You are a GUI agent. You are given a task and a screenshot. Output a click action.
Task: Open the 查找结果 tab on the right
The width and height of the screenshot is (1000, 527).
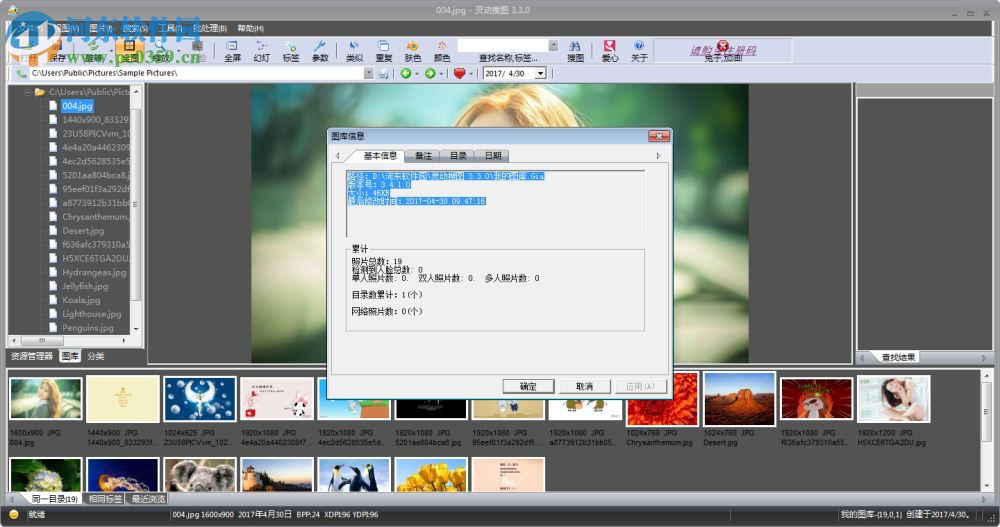pyautogui.click(x=898, y=357)
